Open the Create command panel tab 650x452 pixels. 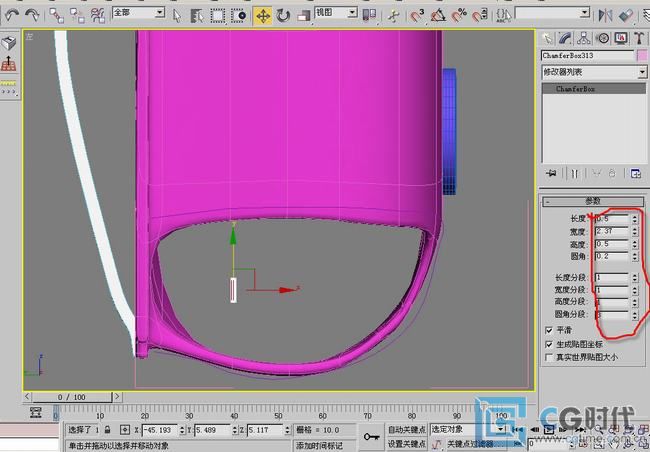tap(548, 38)
